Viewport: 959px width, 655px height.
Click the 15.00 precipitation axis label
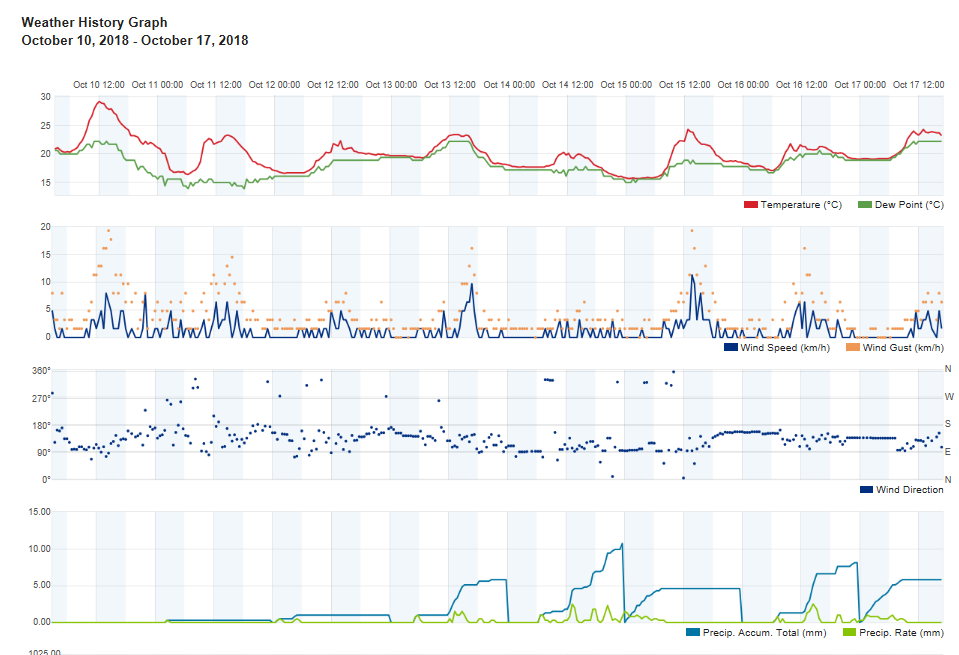[x=38, y=512]
